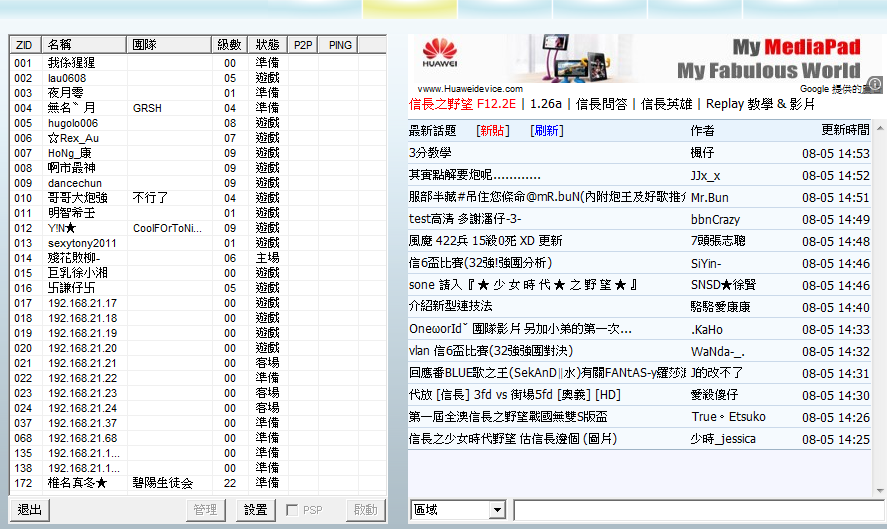Open Replay 教學 & 影片 link
Viewport: 887px width, 529px height.
tap(760, 103)
